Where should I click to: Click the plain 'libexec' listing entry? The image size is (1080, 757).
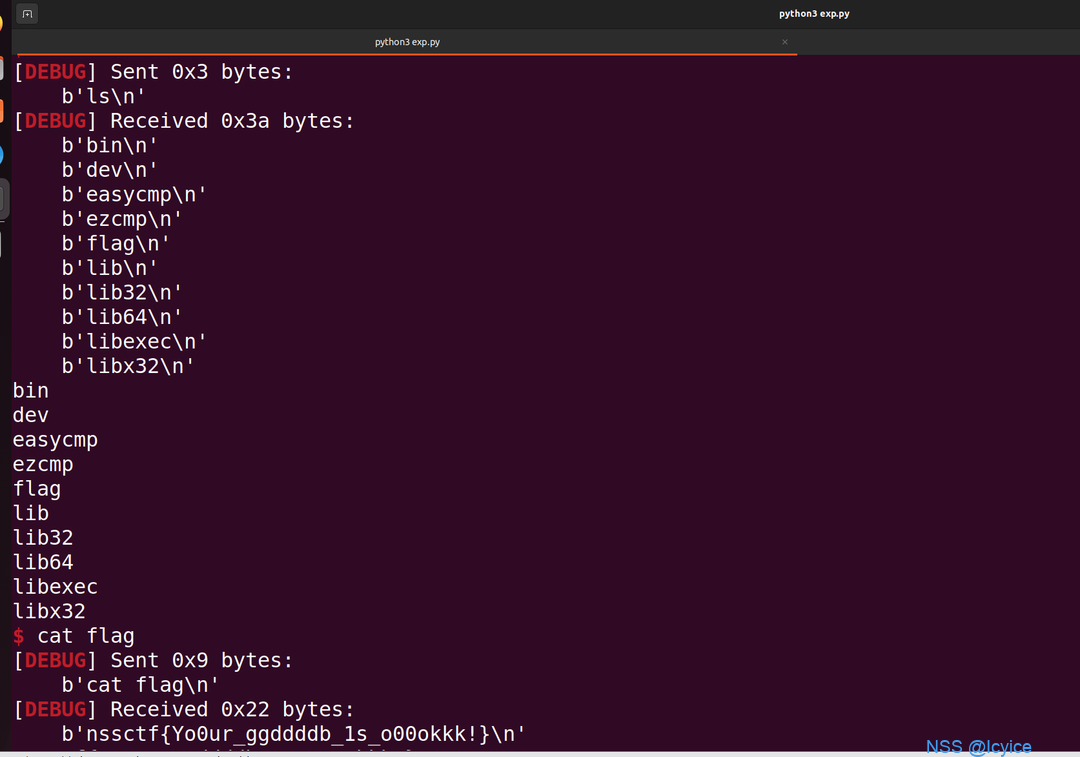(x=55, y=587)
